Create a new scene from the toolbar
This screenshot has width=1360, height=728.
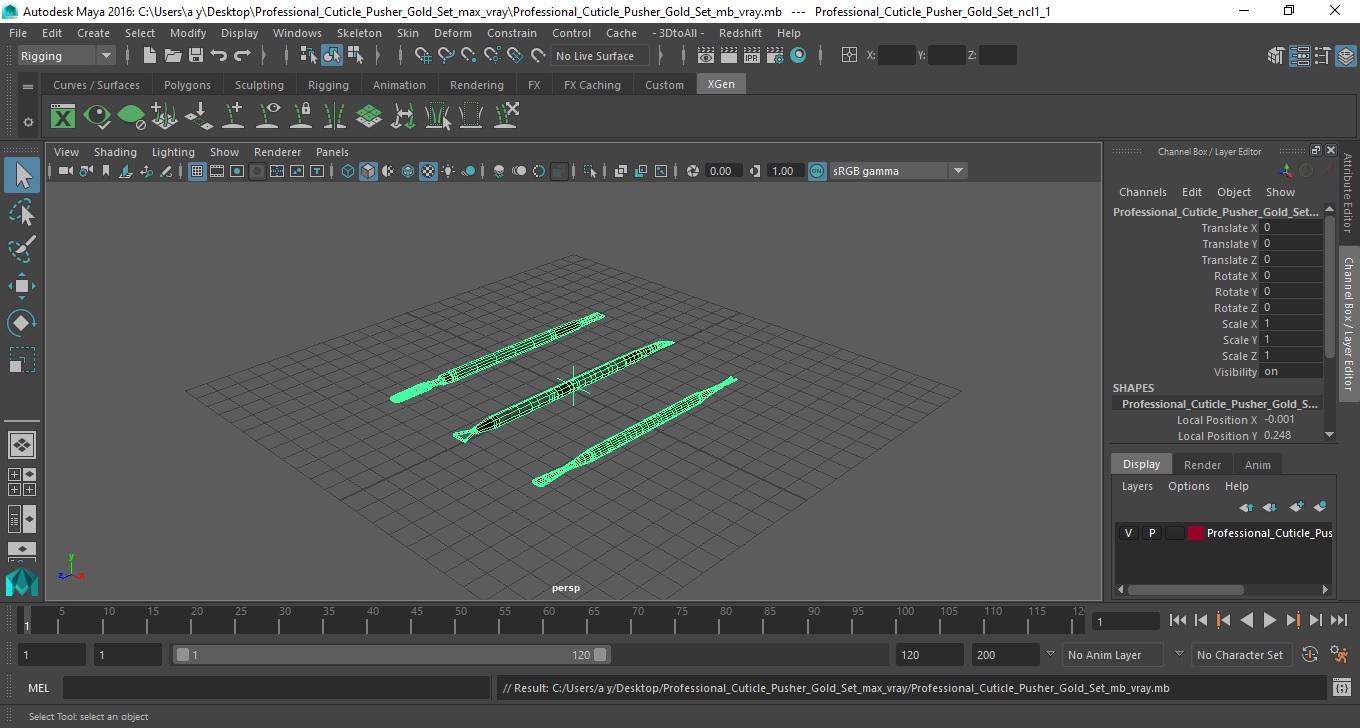point(150,56)
